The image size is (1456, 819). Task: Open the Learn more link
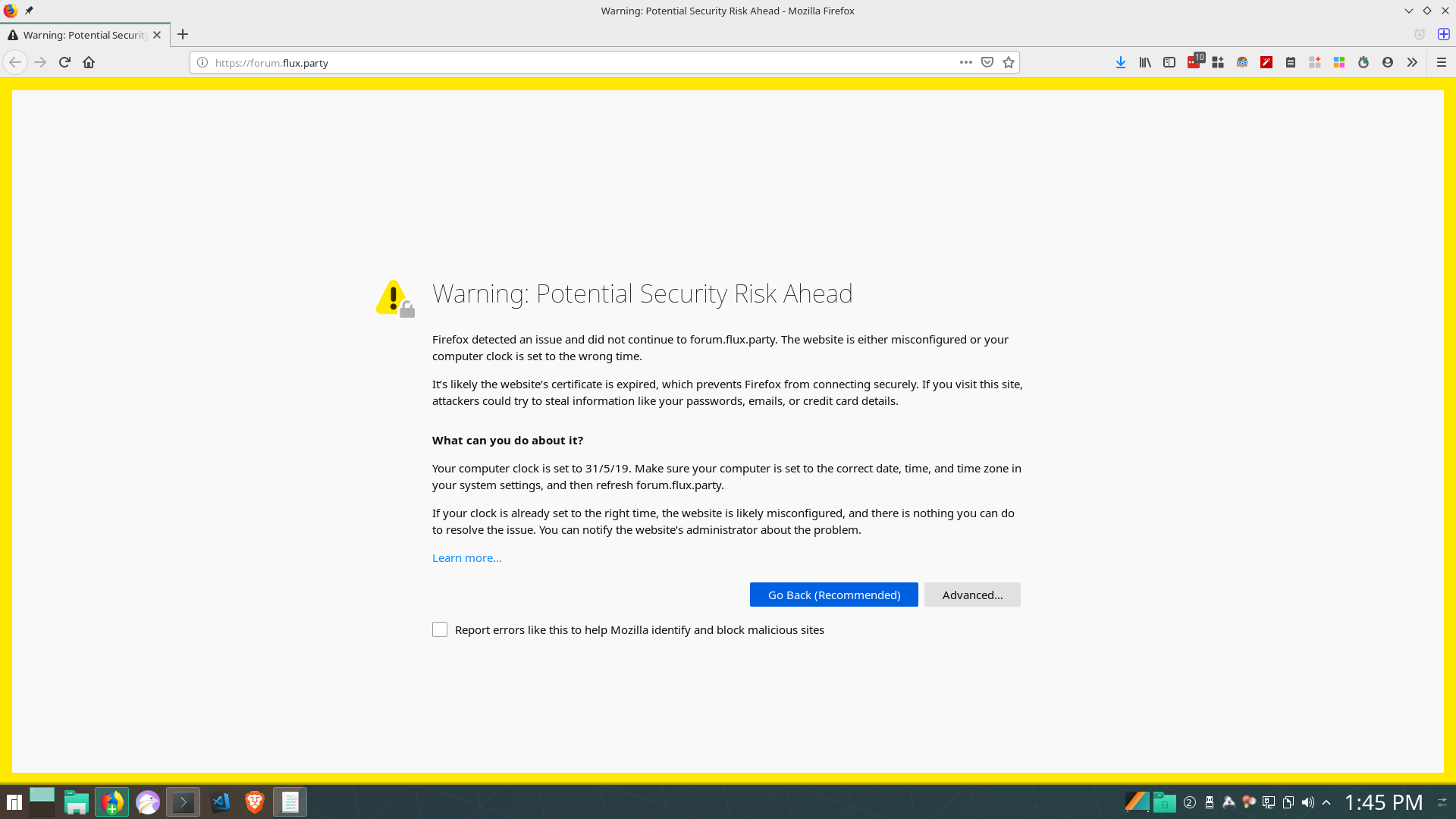point(466,557)
